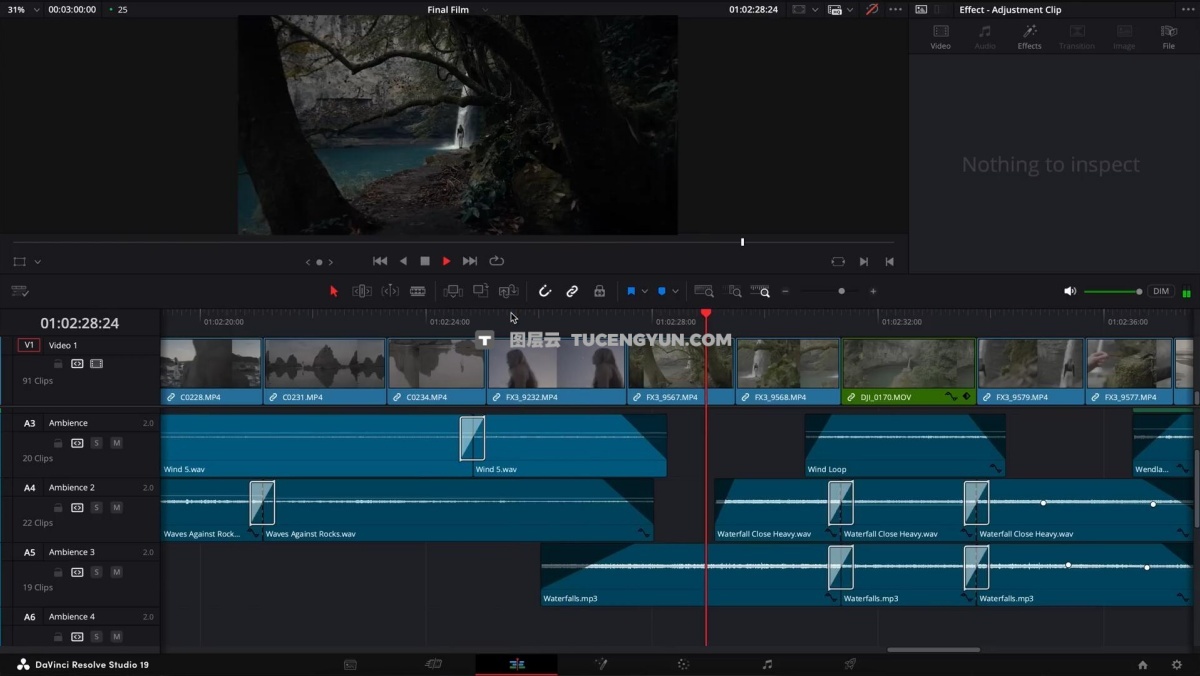This screenshot has height=676, width=1200.
Task: Select the Blade Edit Mode tool
Action: (x=418, y=291)
